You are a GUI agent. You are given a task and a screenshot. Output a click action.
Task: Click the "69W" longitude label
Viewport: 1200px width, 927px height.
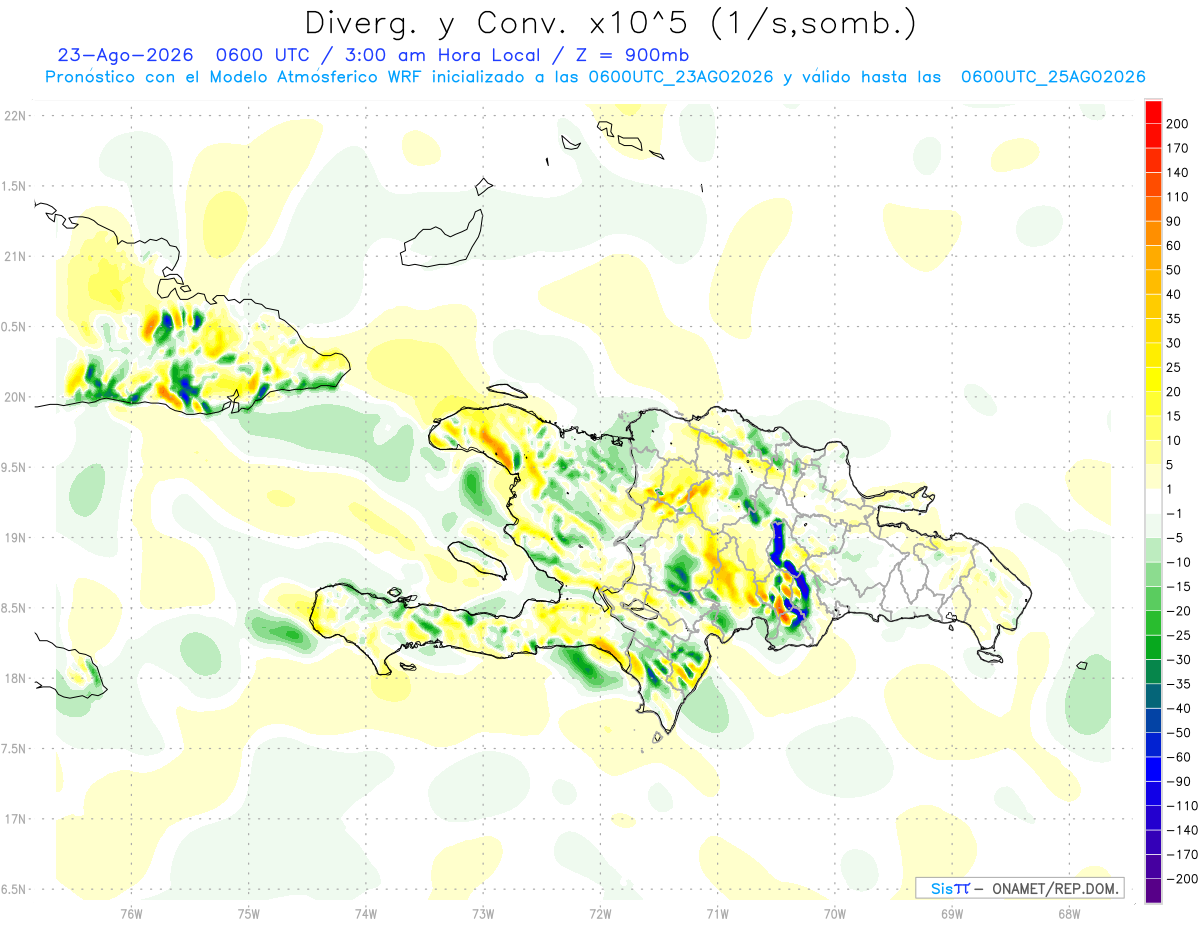point(952,914)
